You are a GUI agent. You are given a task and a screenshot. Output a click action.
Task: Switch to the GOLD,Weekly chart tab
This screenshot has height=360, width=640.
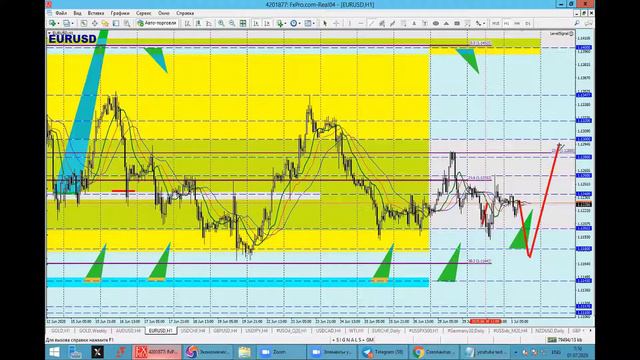pyautogui.click(x=93, y=331)
